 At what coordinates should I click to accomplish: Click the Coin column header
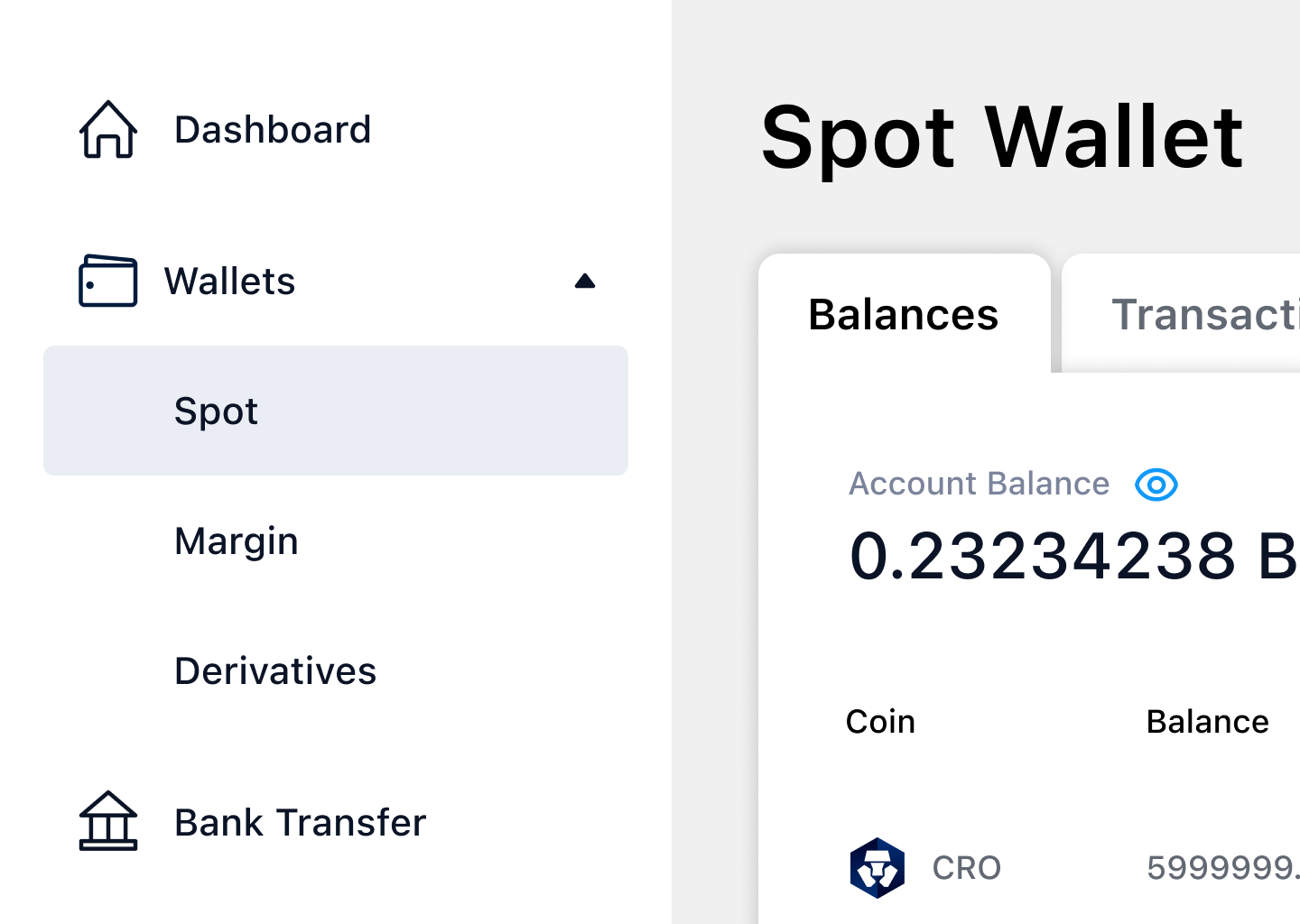pyautogui.click(x=880, y=722)
